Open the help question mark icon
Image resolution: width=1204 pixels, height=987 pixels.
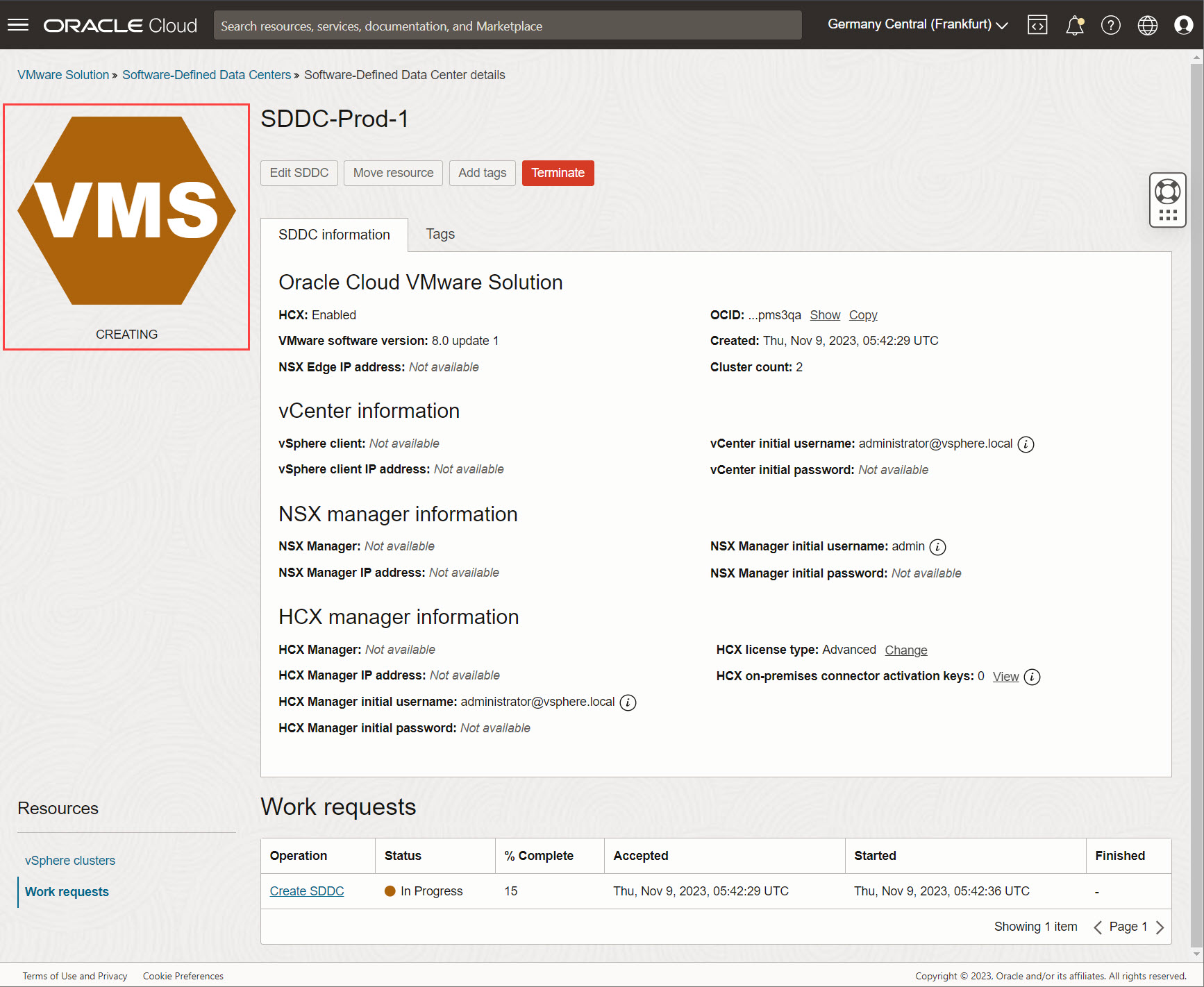(x=1111, y=25)
